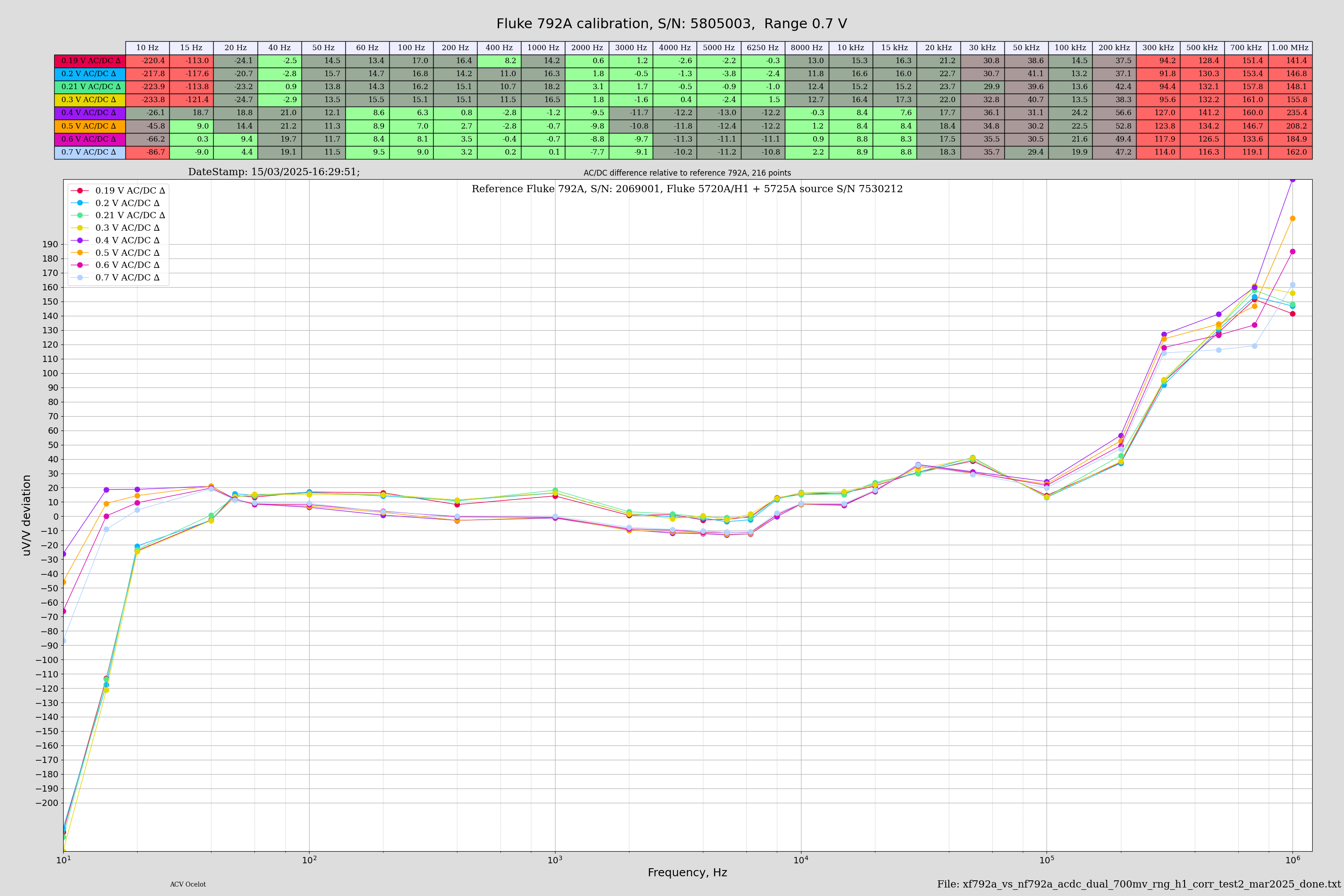This screenshot has width=1344, height=896.
Task: Click the 'Frequency, Hz' x-axis label
Action: pyautogui.click(x=687, y=873)
